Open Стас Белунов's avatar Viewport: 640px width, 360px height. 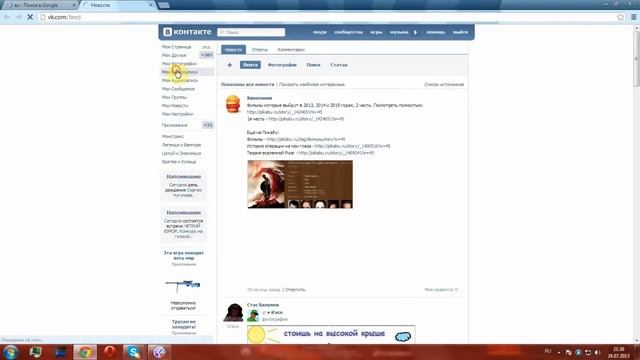tap(233, 313)
